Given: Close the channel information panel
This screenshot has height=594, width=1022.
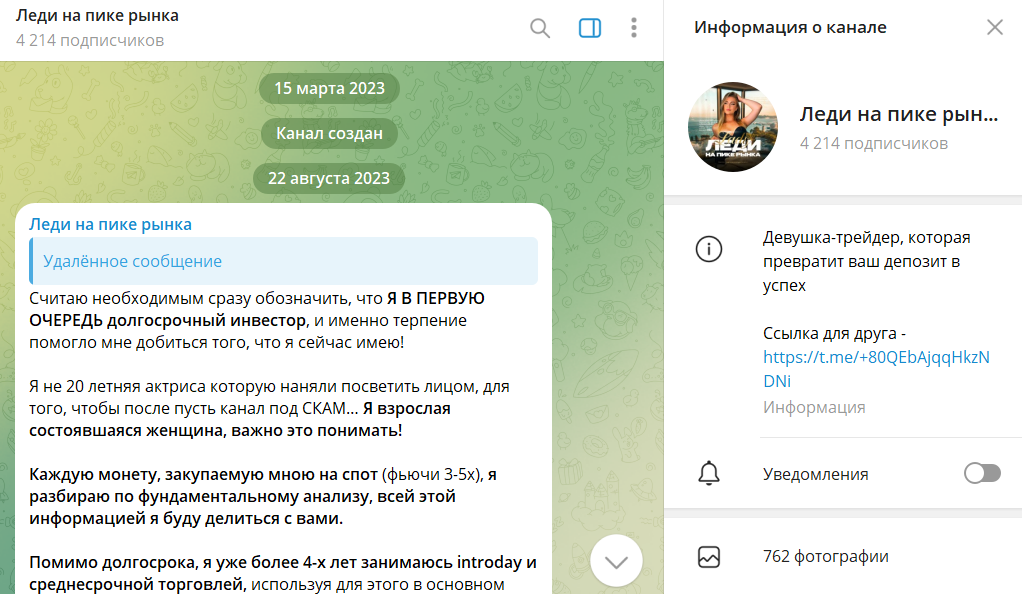Looking at the screenshot, I should coord(995,27).
